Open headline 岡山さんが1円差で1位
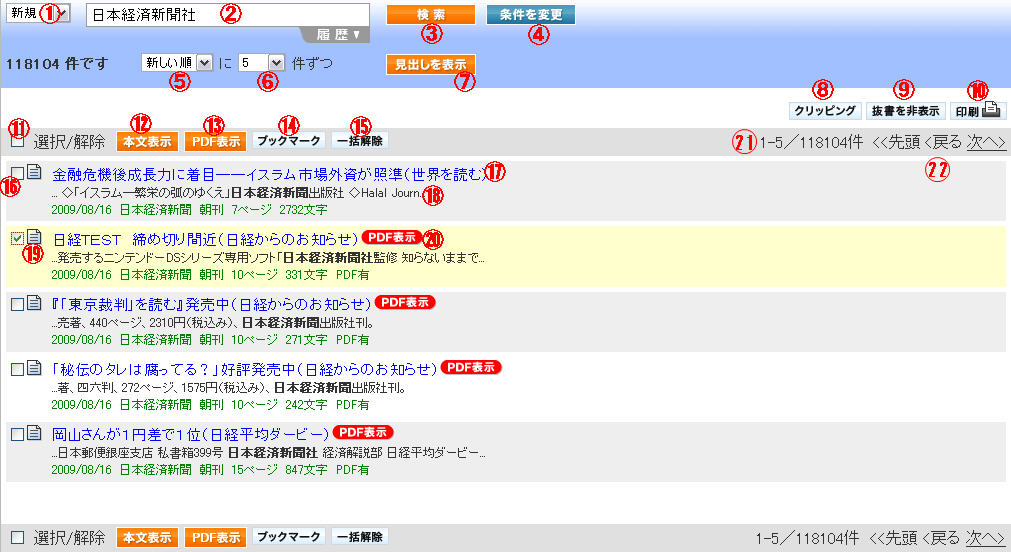Screen dimensions: 1011x552 coord(190,435)
